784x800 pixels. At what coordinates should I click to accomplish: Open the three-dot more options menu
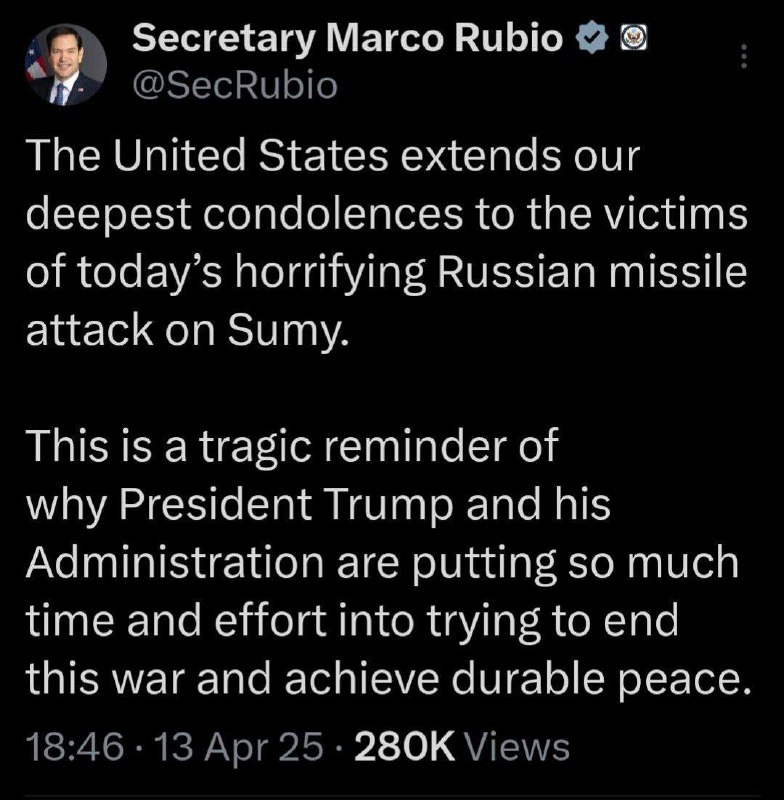pyautogui.click(x=742, y=58)
